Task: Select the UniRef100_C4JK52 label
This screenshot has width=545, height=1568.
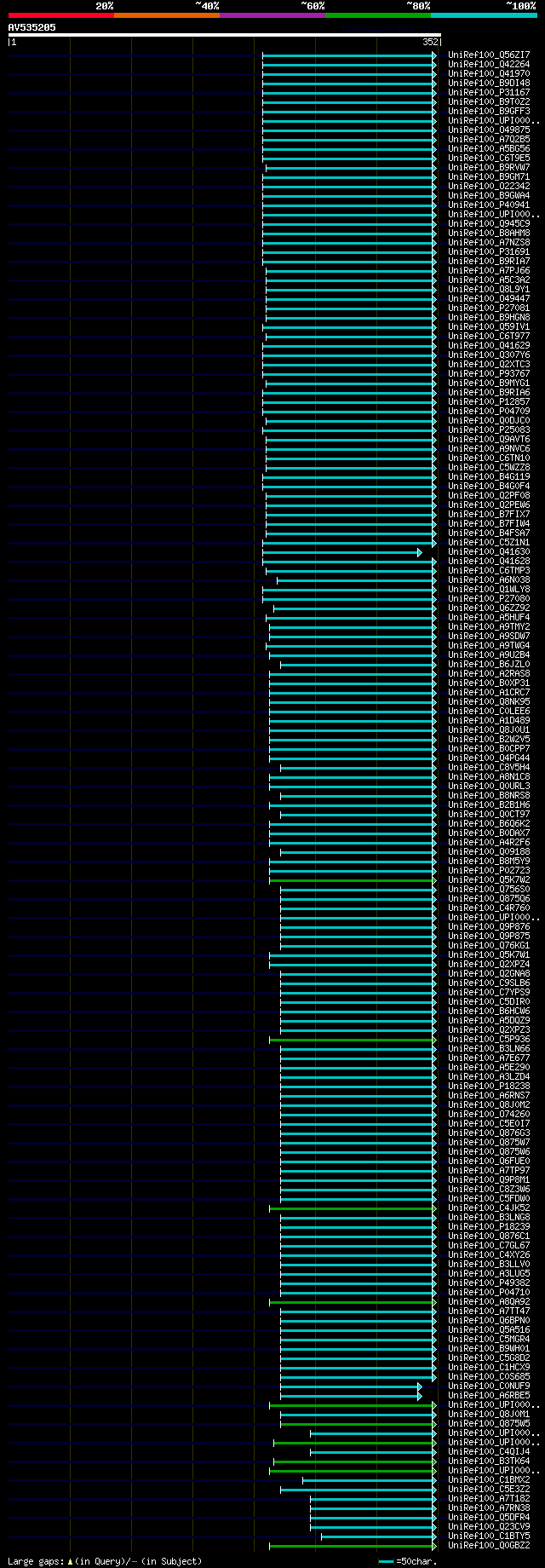Action: [x=489, y=1208]
